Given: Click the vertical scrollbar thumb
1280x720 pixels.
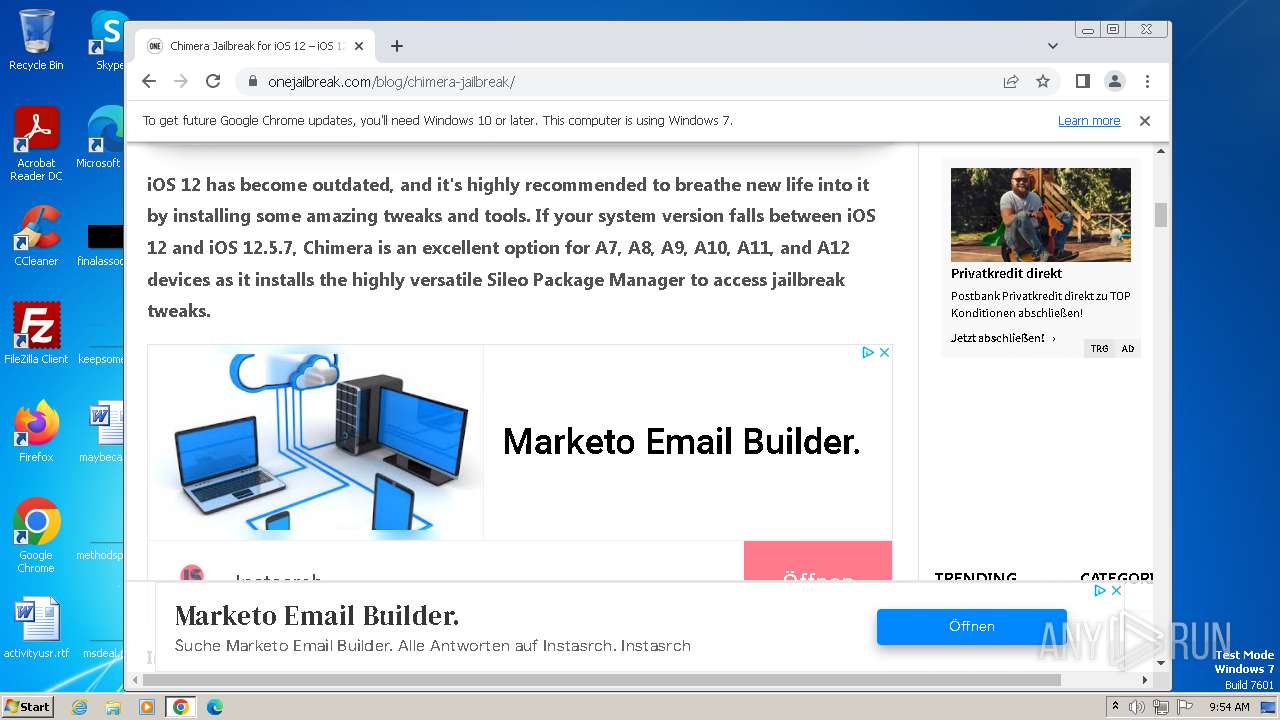Looking at the screenshot, I should tap(1161, 215).
